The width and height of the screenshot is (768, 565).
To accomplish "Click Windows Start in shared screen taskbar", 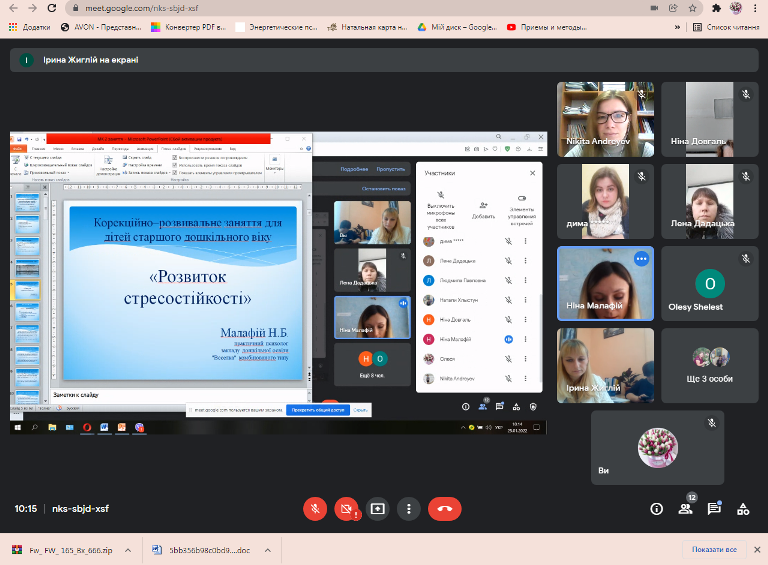I will coord(18,427).
